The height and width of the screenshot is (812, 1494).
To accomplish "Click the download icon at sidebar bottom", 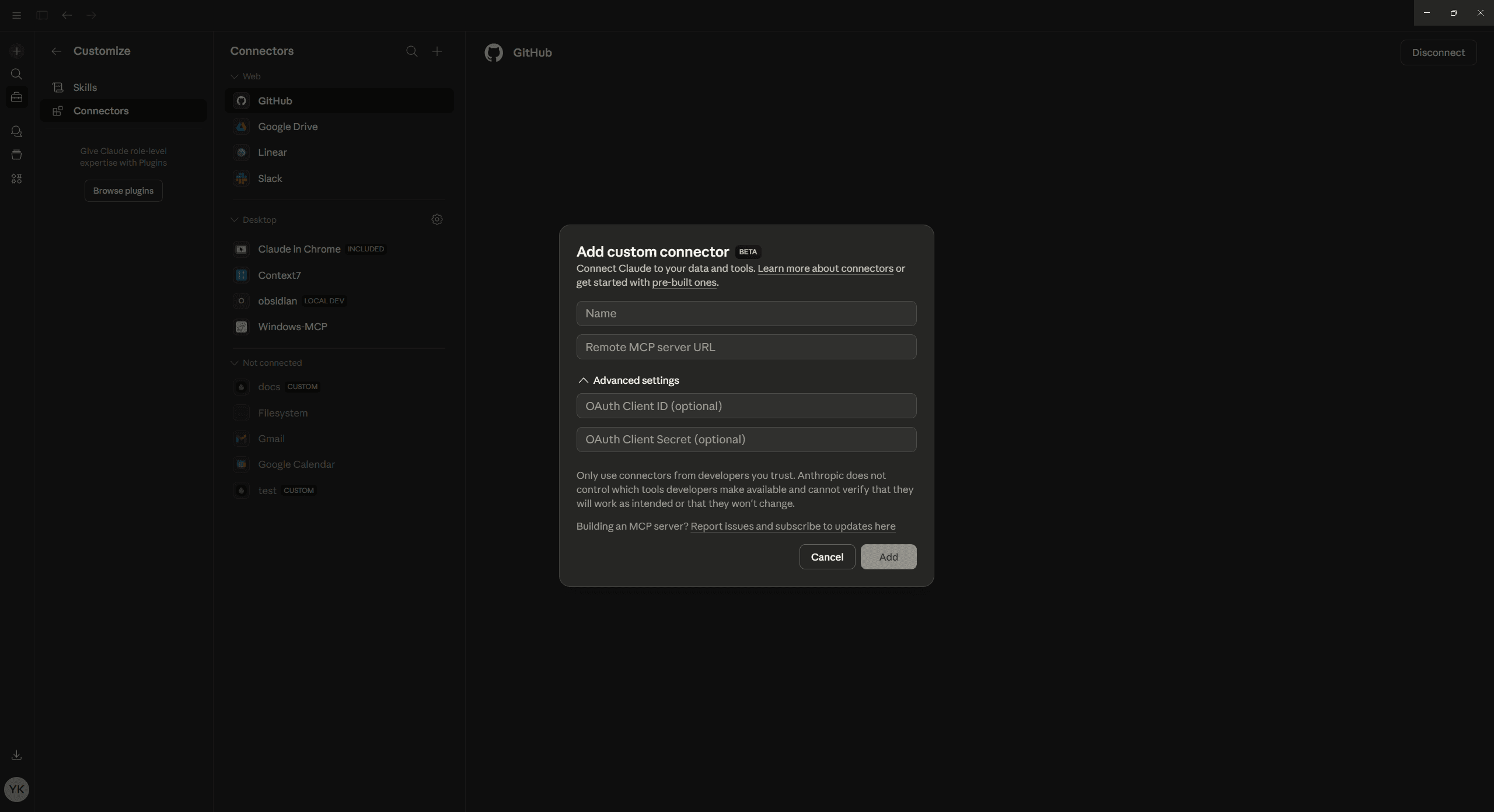I will point(16,755).
